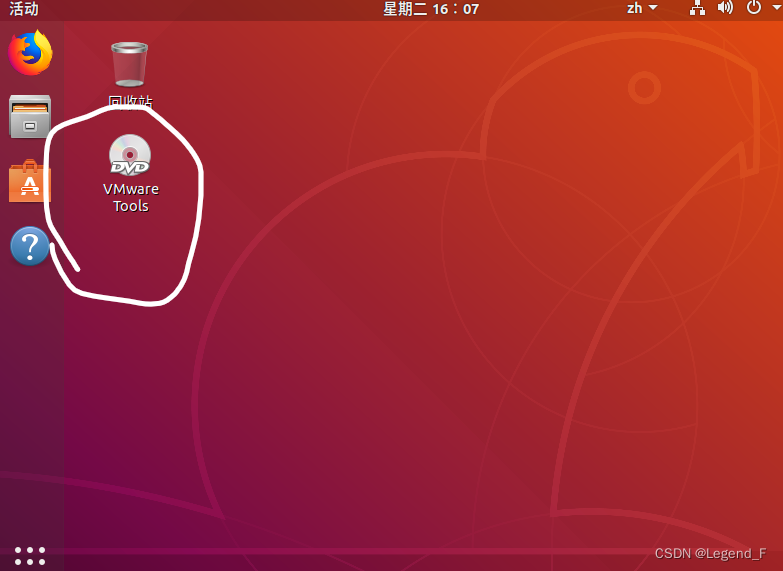Show all applications via the dots grid
The width and height of the screenshot is (783, 571).
click(30, 556)
